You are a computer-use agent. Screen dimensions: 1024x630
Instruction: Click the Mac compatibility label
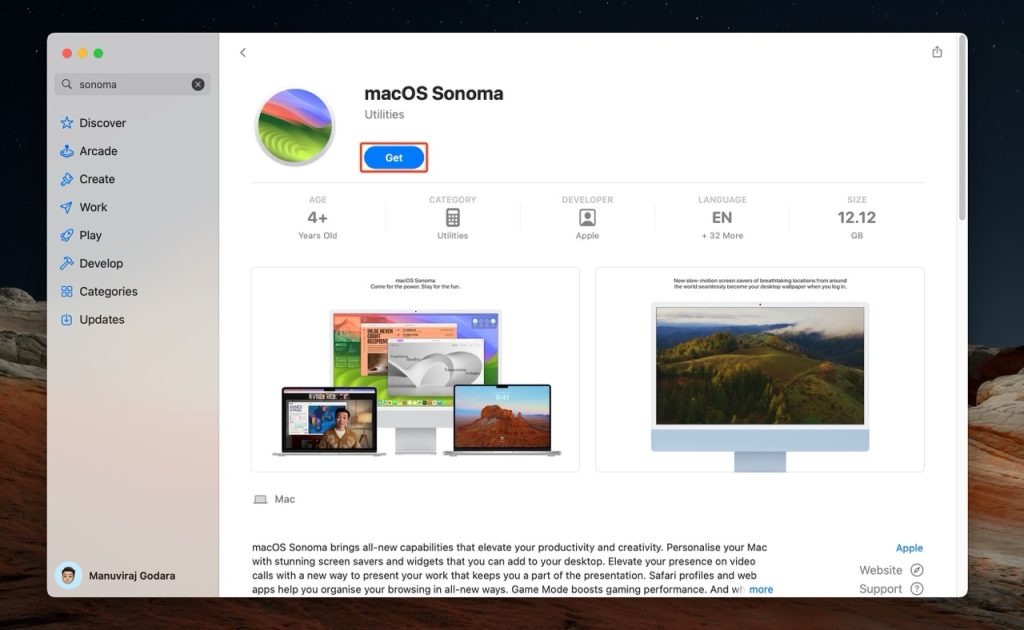point(273,498)
